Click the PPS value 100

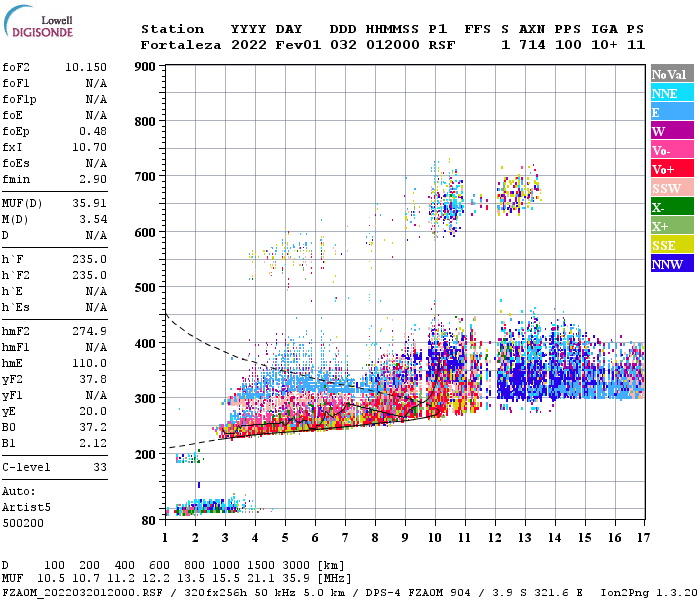[x=568, y=45]
